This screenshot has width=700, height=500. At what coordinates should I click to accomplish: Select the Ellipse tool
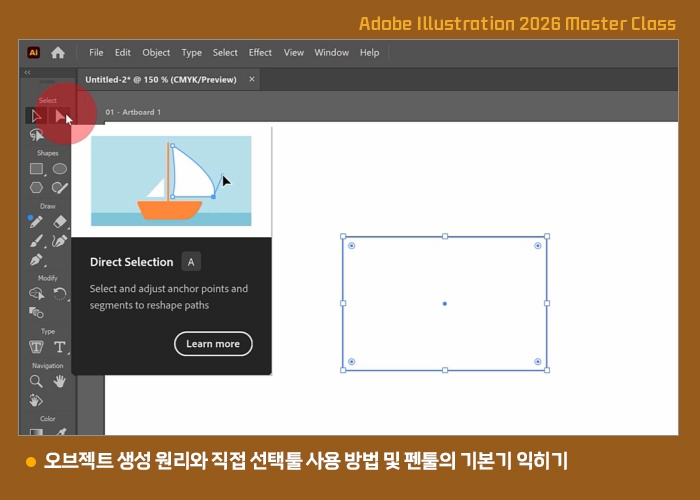point(59,169)
